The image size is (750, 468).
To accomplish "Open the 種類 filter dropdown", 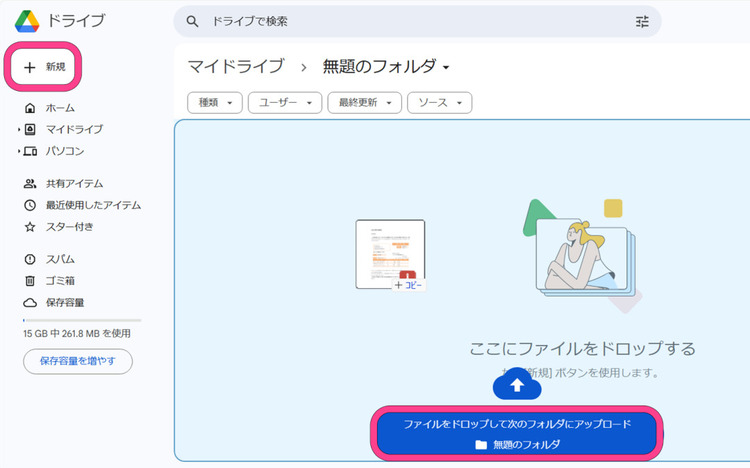I will pos(215,102).
